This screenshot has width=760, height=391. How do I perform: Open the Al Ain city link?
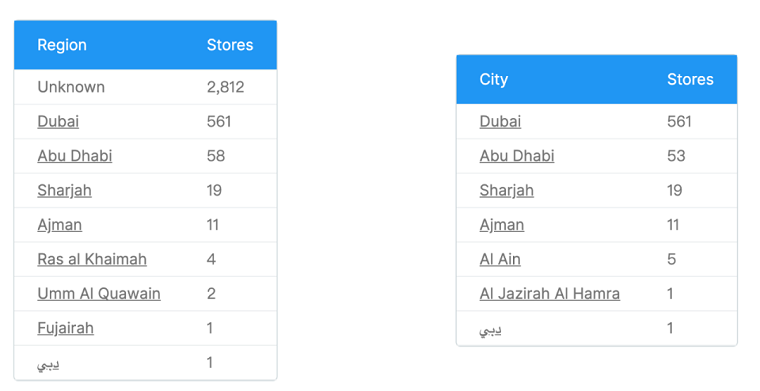(x=500, y=259)
